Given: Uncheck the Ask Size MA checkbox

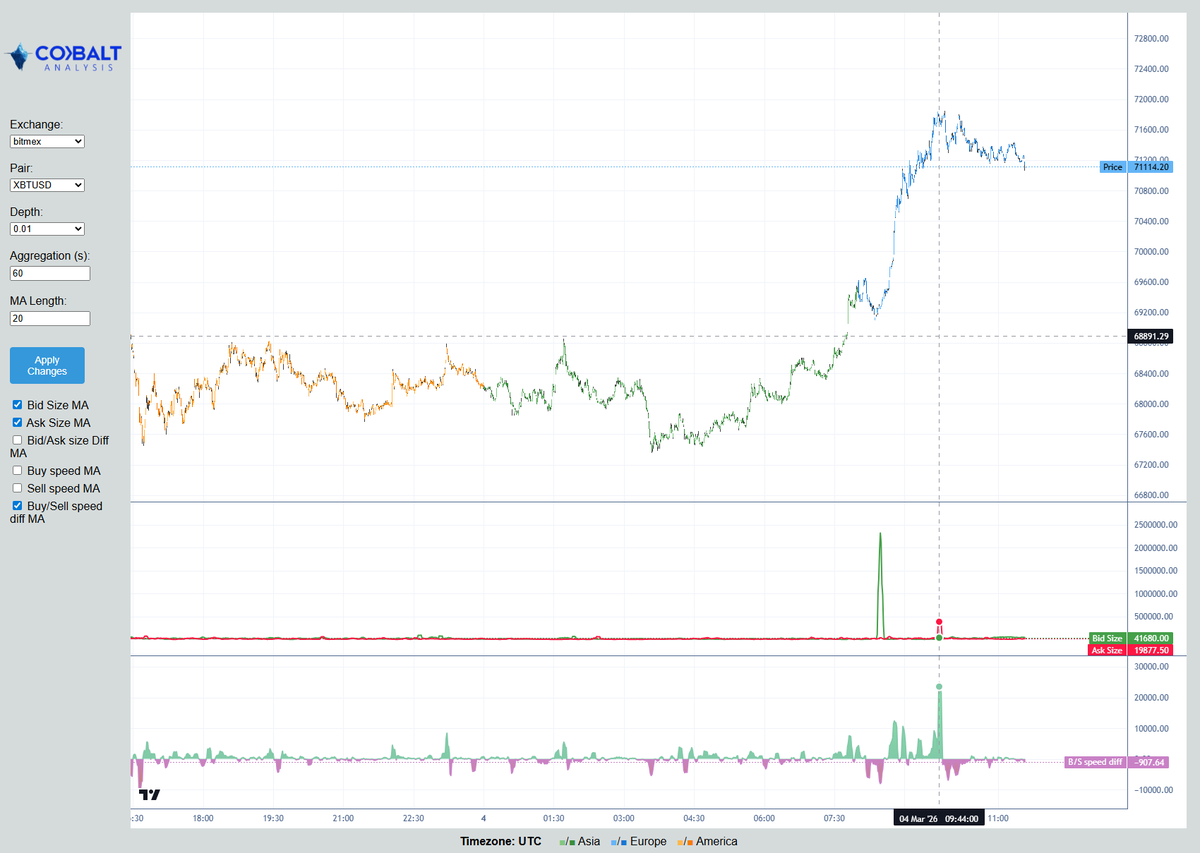Looking at the screenshot, I should coord(17,423).
